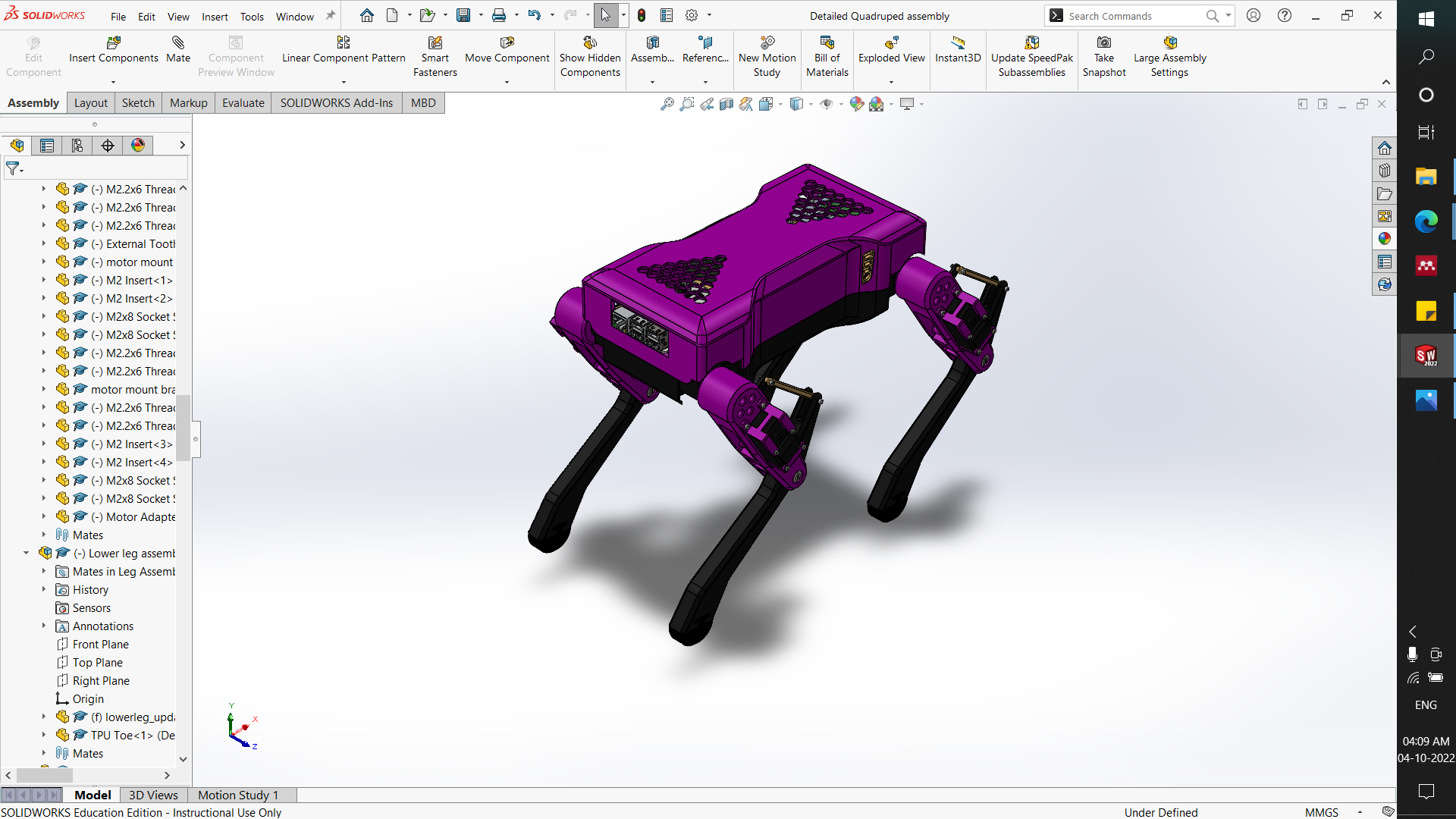Expand the Lower leg assembly node

[x=25, y=553]
